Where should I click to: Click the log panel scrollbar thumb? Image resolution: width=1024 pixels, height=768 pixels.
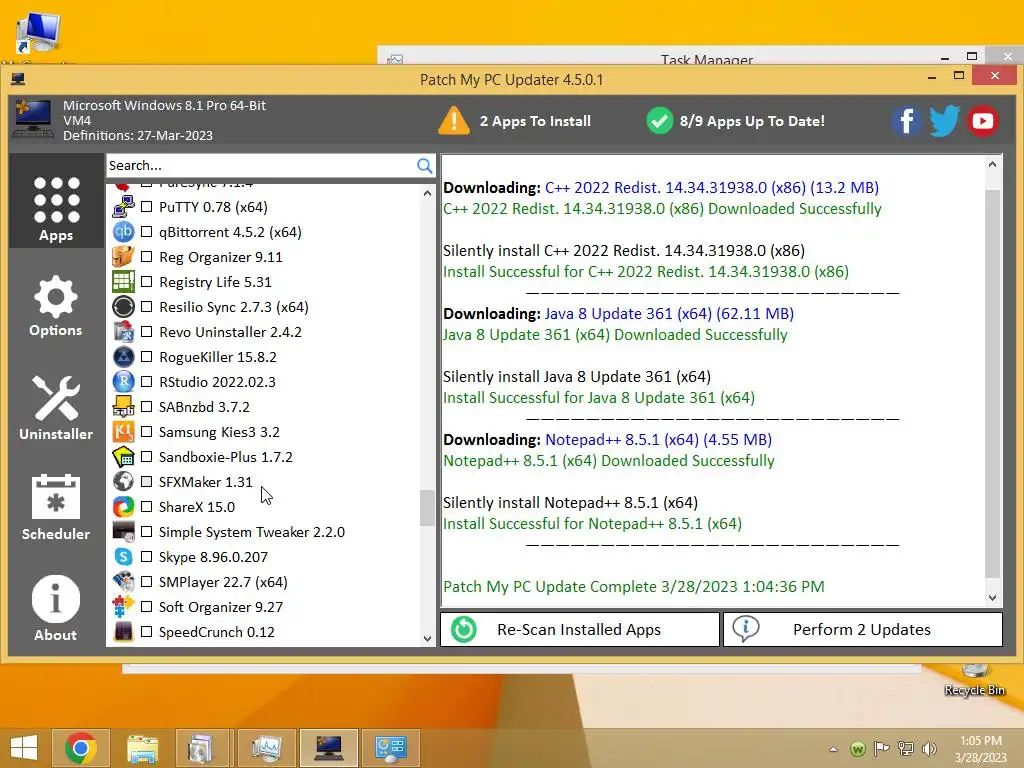[993, 383]
